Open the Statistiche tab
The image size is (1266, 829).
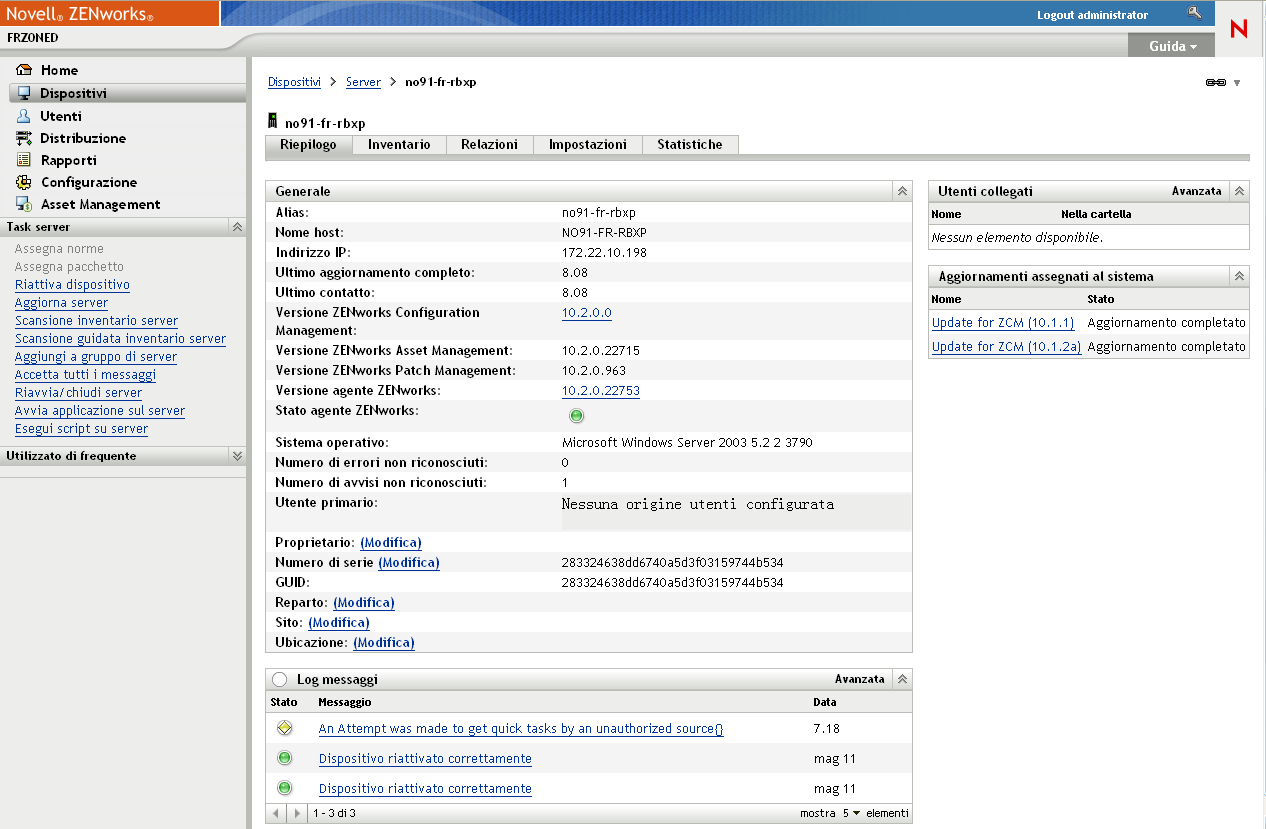coord(689,145)
